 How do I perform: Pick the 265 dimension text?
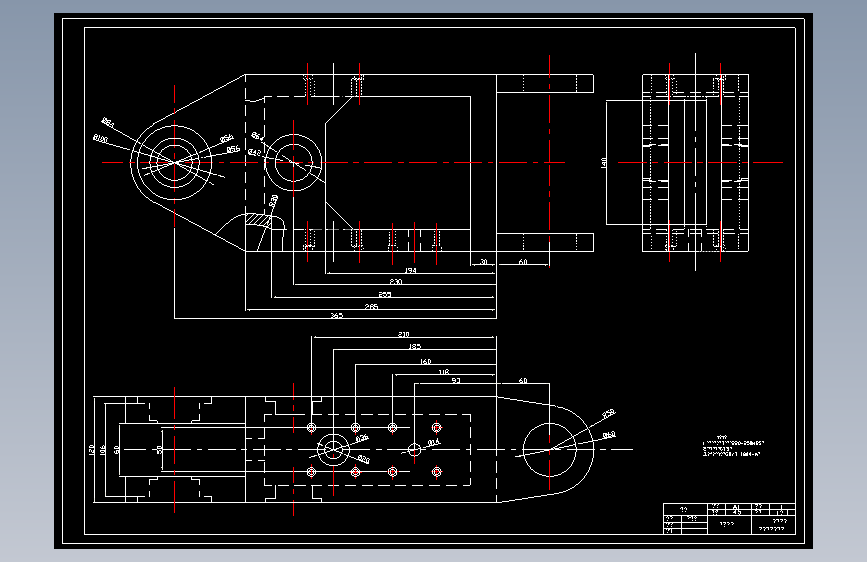(372, 306)
